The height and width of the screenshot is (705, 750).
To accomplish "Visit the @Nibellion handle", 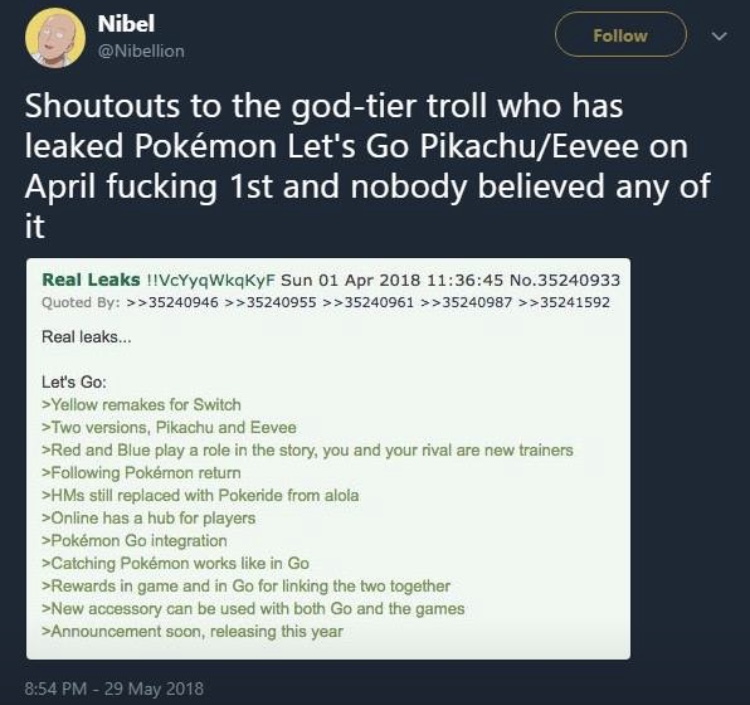I will [141, 51].
